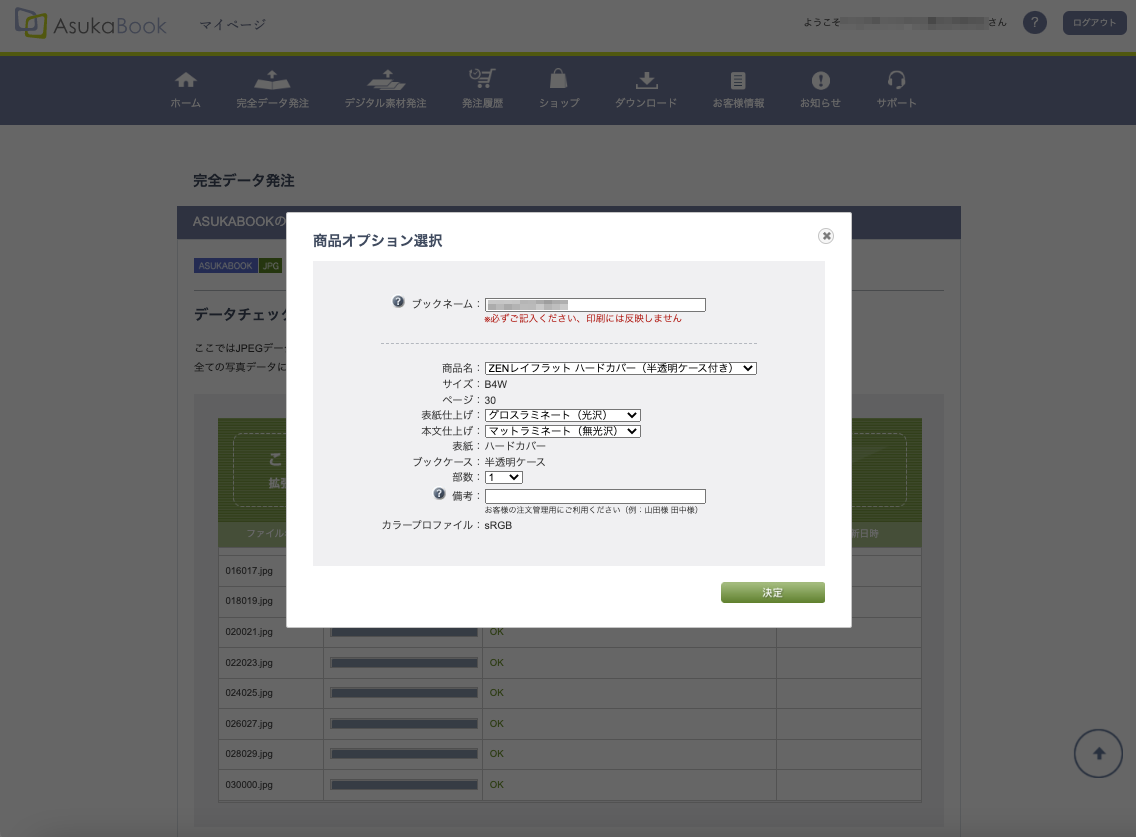Open サポート headset icon
Image resolution: width=1136 pixels, height=837 pixels.
[x=896, y=81]
